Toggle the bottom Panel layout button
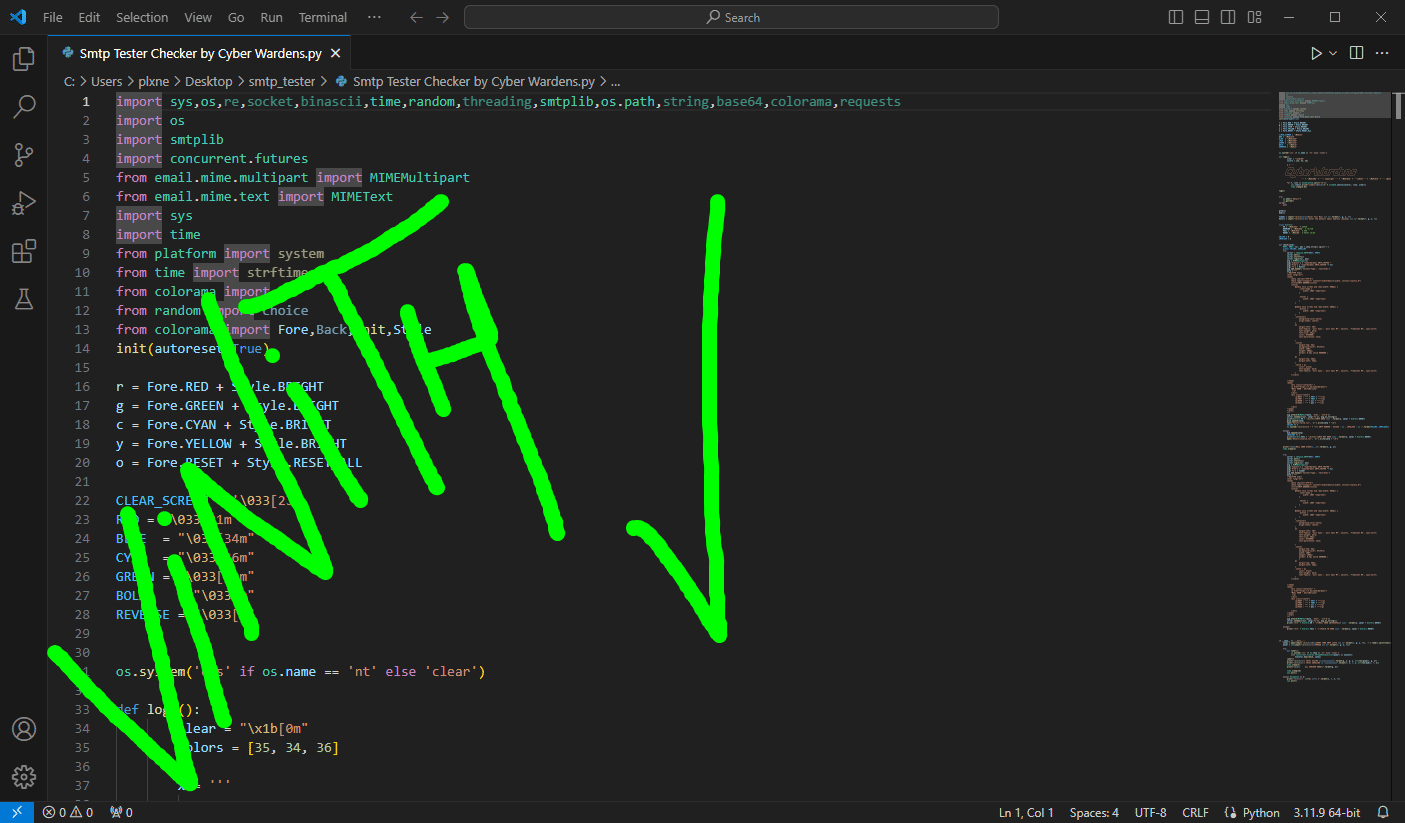Viewport: 1405px width, 823px height. coord(1202,17)
